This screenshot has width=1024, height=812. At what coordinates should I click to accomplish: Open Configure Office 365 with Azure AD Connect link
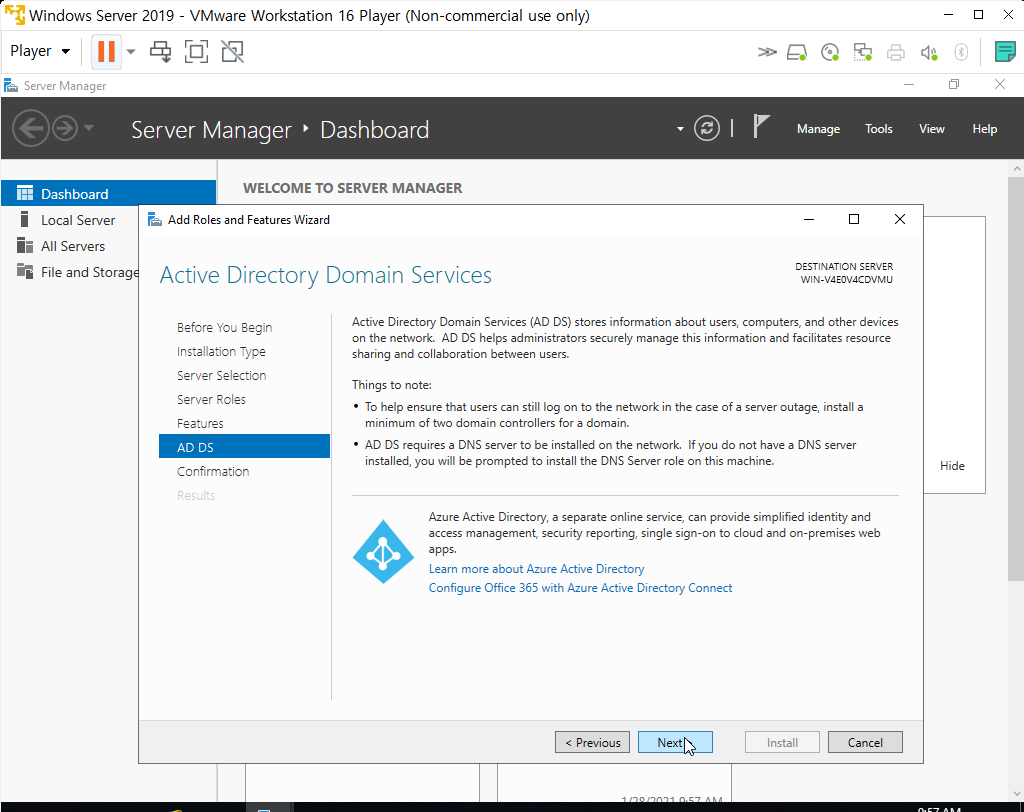point(580,588)
